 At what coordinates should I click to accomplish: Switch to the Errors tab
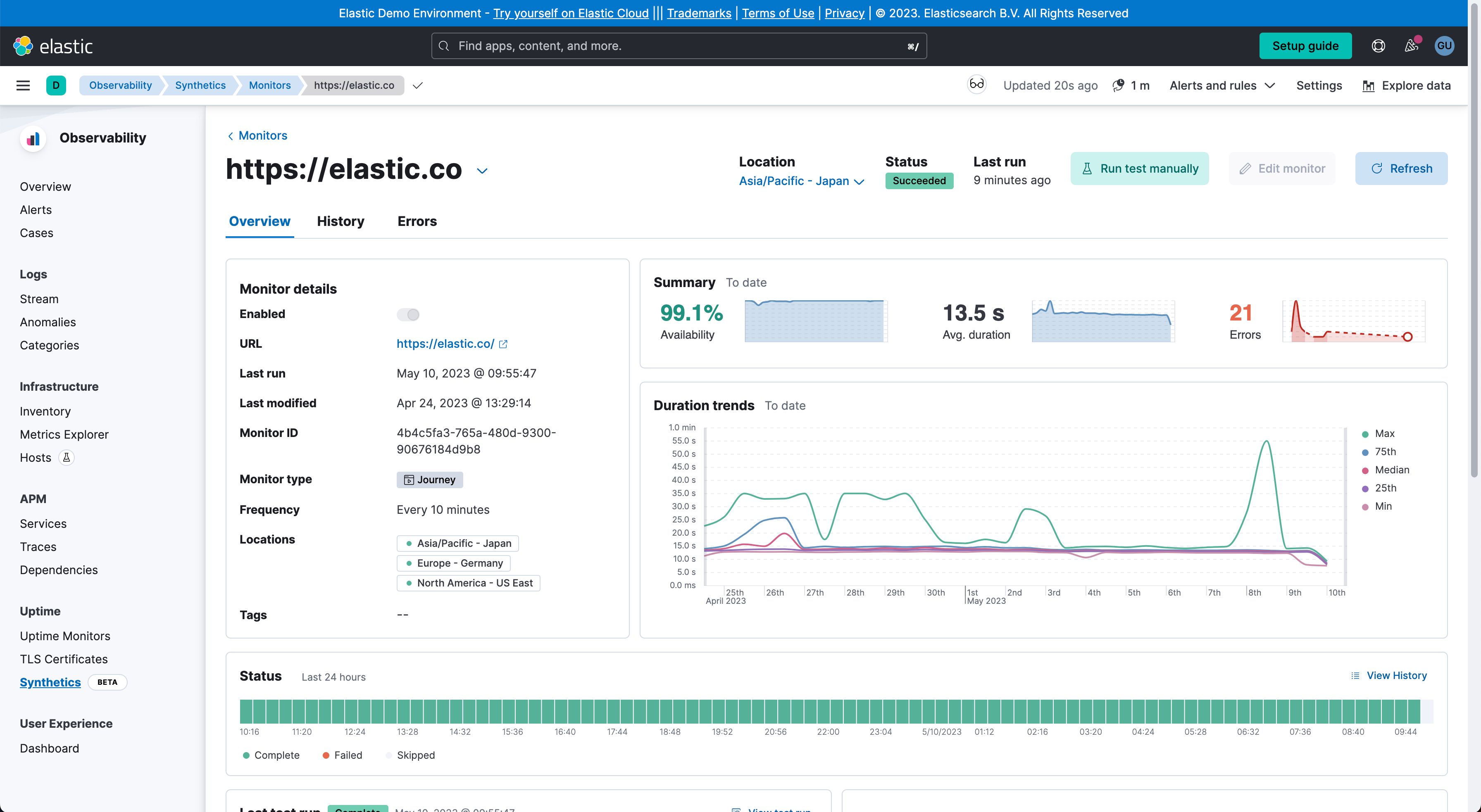point(417,221)
